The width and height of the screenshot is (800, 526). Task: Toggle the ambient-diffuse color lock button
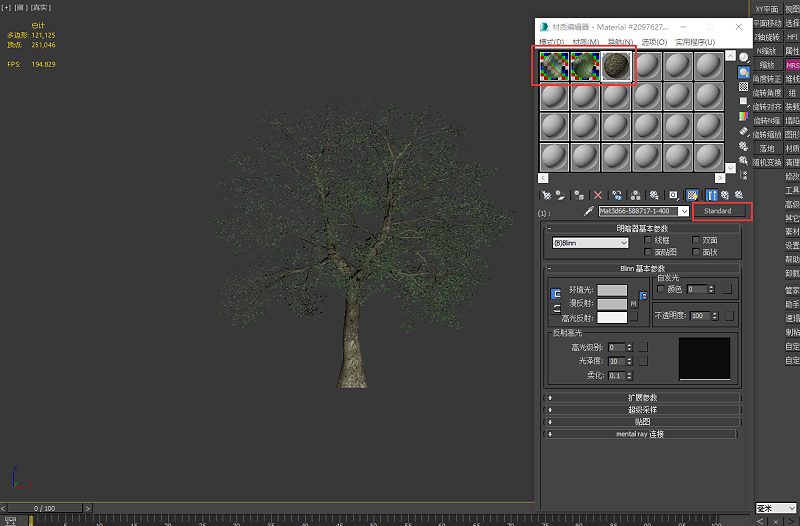[556, 294]
